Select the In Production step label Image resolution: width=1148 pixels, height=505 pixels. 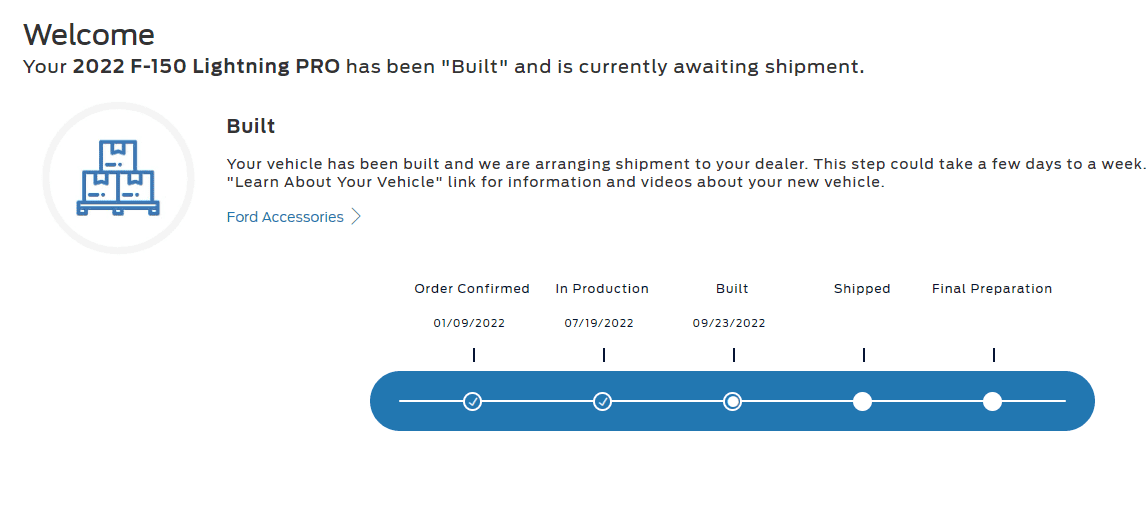[x=602, y=289]
